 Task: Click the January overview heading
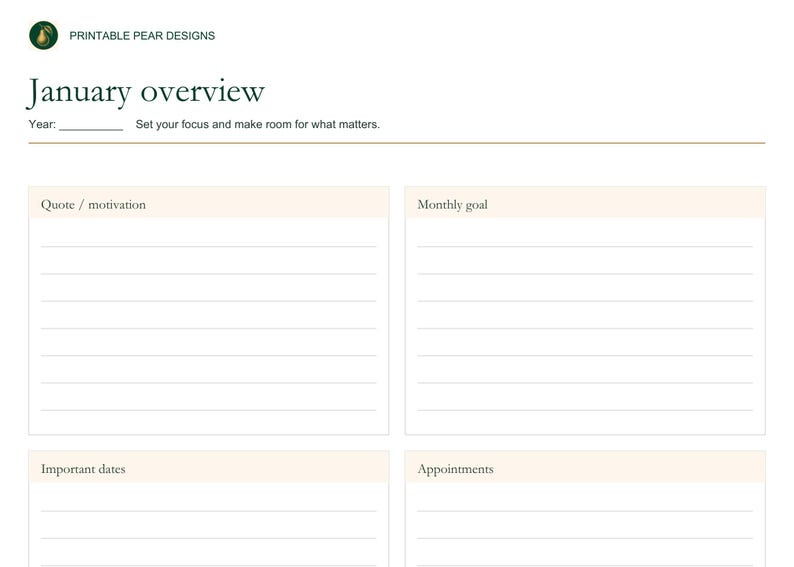pos(146,92)
